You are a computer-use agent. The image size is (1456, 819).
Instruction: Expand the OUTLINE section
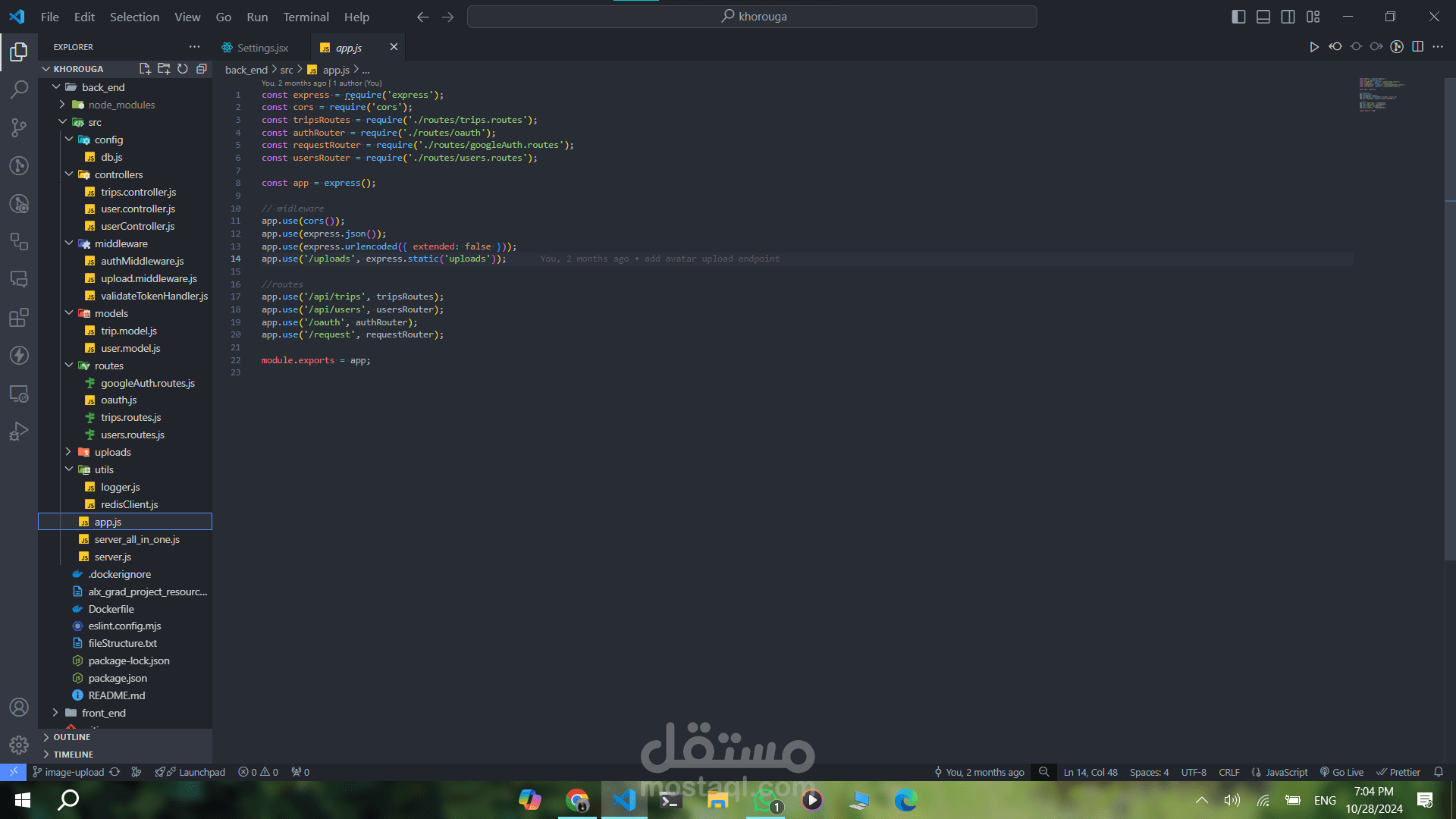[71, 737]
